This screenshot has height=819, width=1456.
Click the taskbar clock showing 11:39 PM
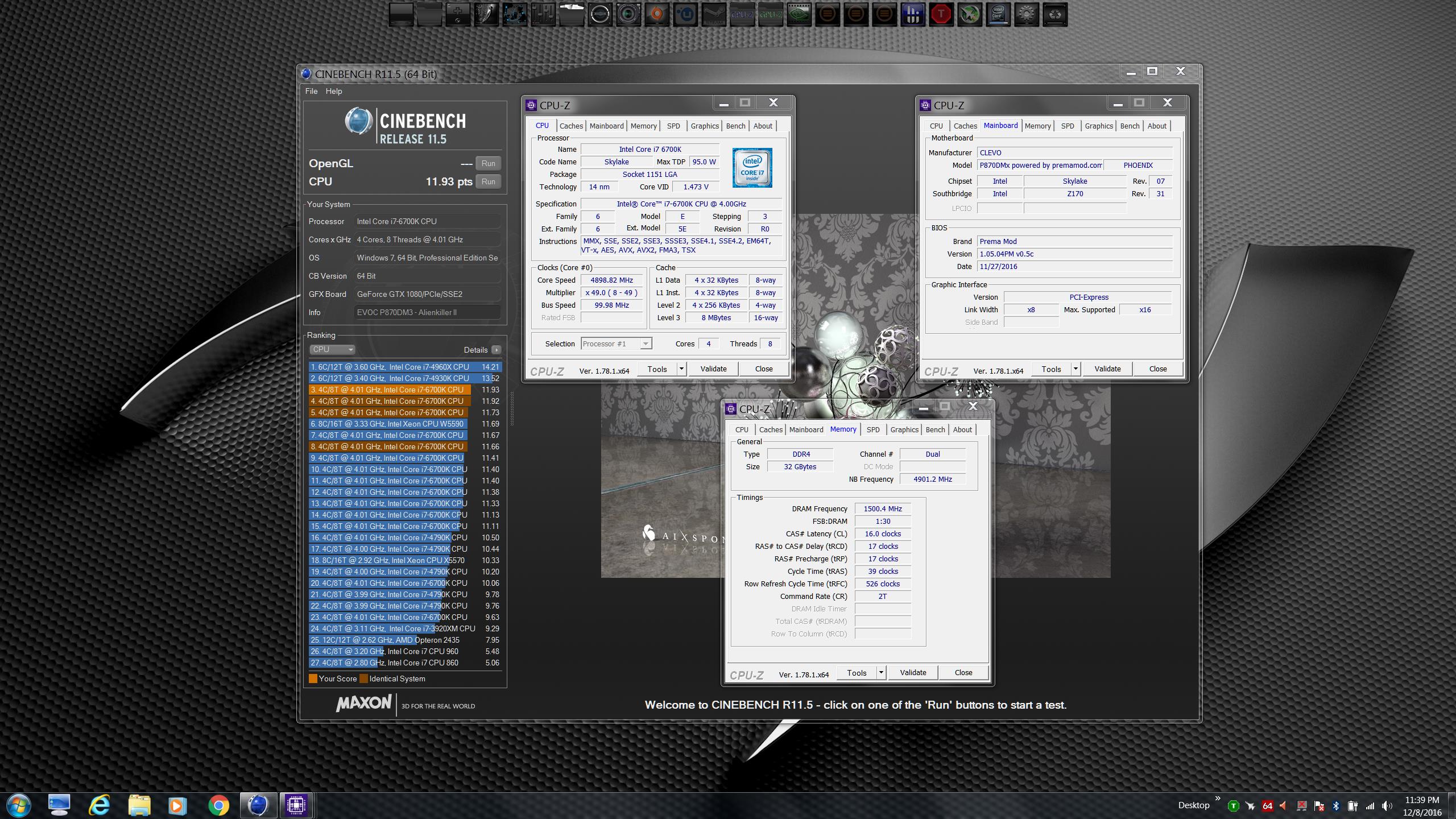1422,800
